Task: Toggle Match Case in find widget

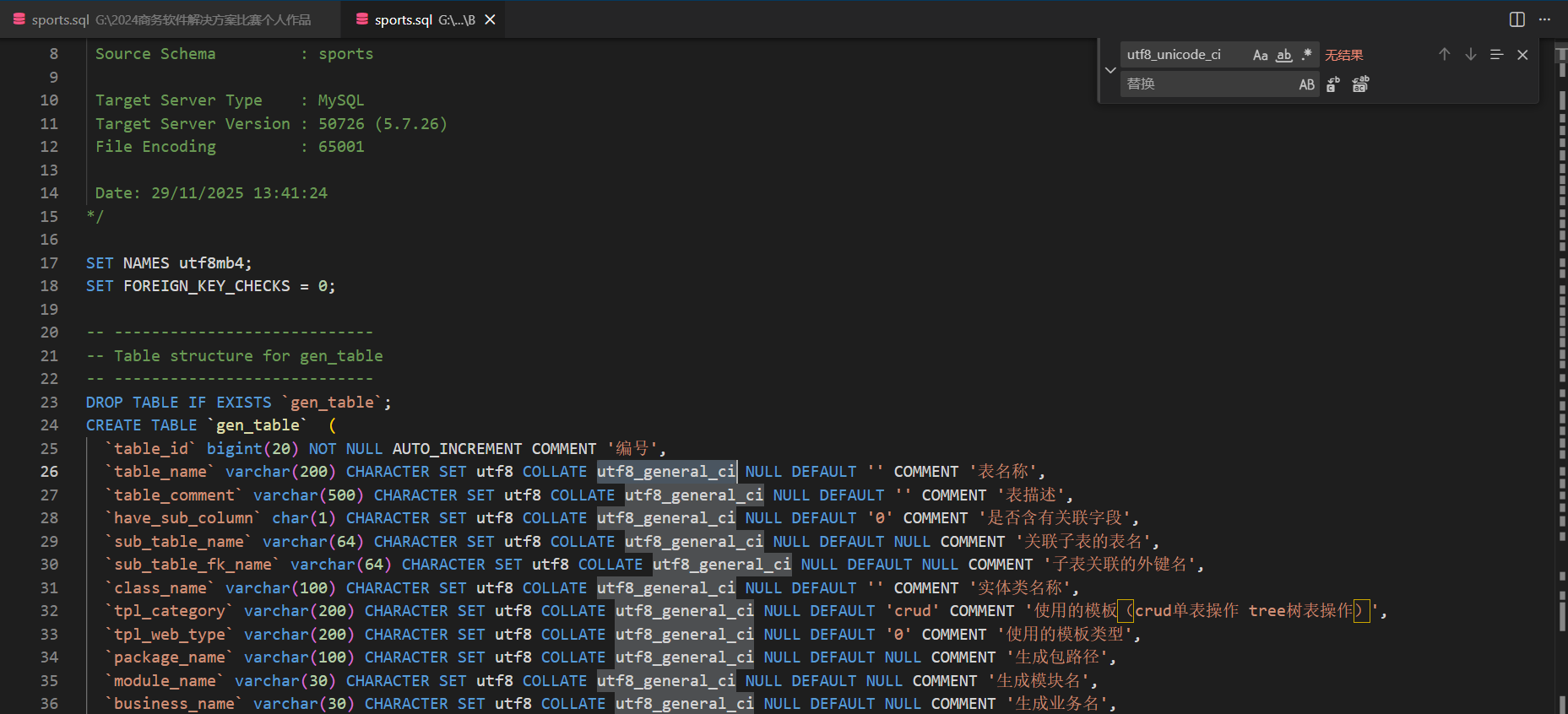Action: coord(1260,55)
